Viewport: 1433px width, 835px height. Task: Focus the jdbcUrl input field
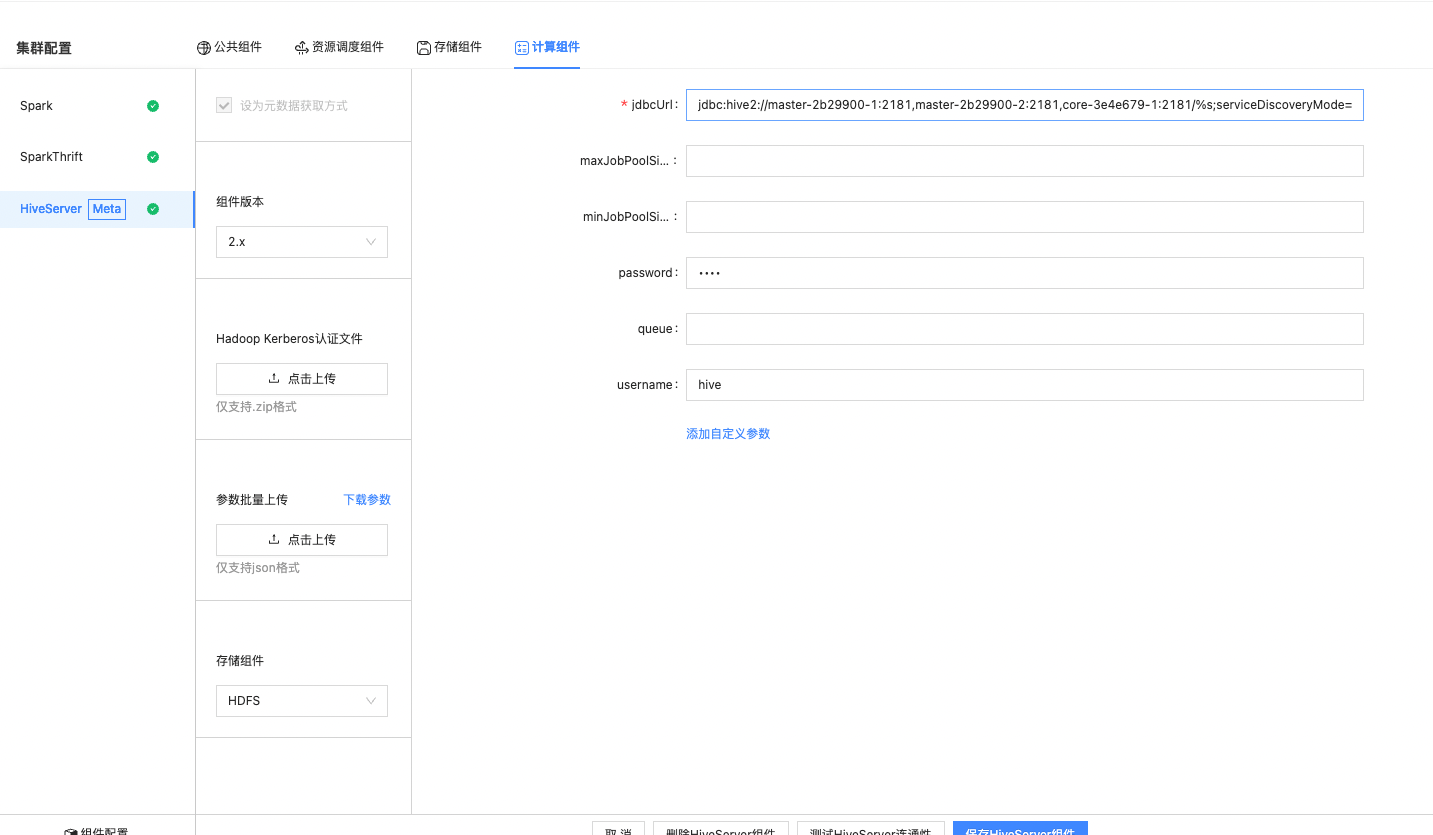1025,105
